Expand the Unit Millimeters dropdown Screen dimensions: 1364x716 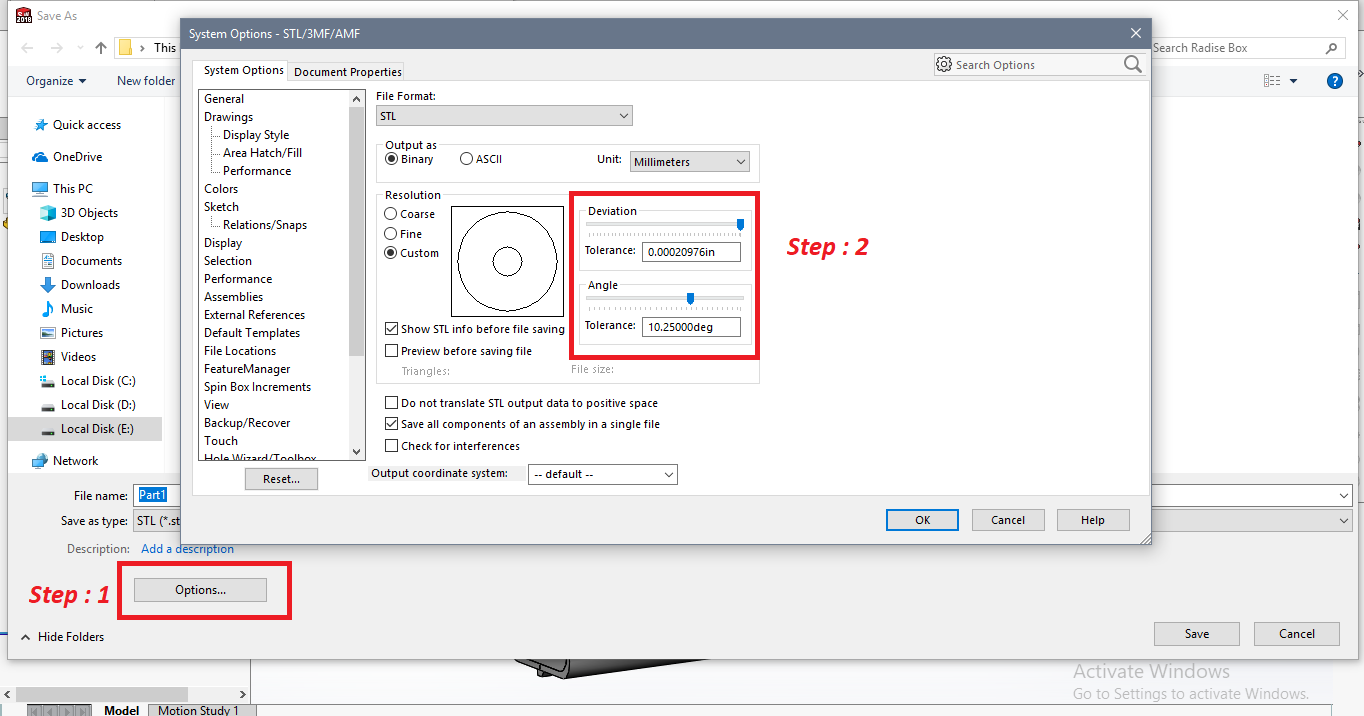[689, 162]
